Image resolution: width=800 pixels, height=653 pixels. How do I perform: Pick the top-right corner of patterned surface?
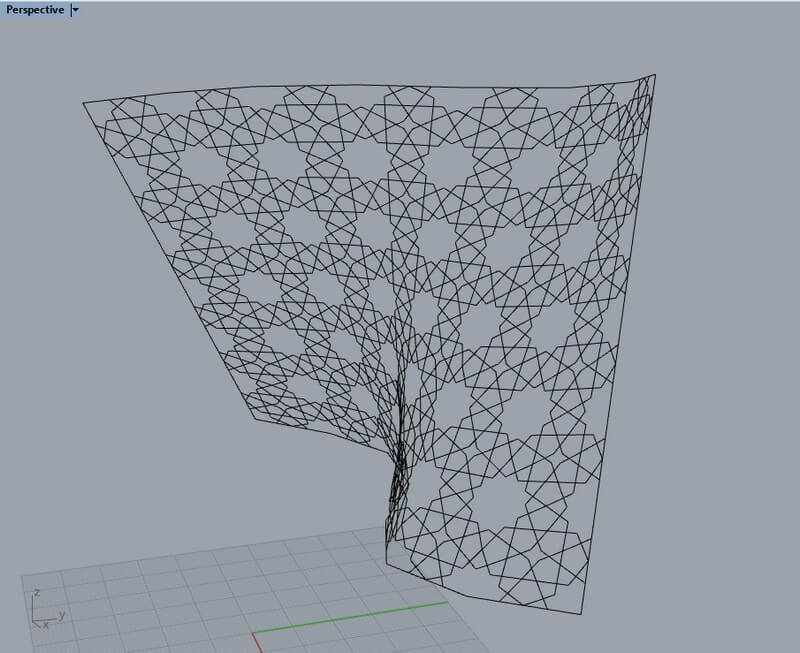(x=655, y=75)
